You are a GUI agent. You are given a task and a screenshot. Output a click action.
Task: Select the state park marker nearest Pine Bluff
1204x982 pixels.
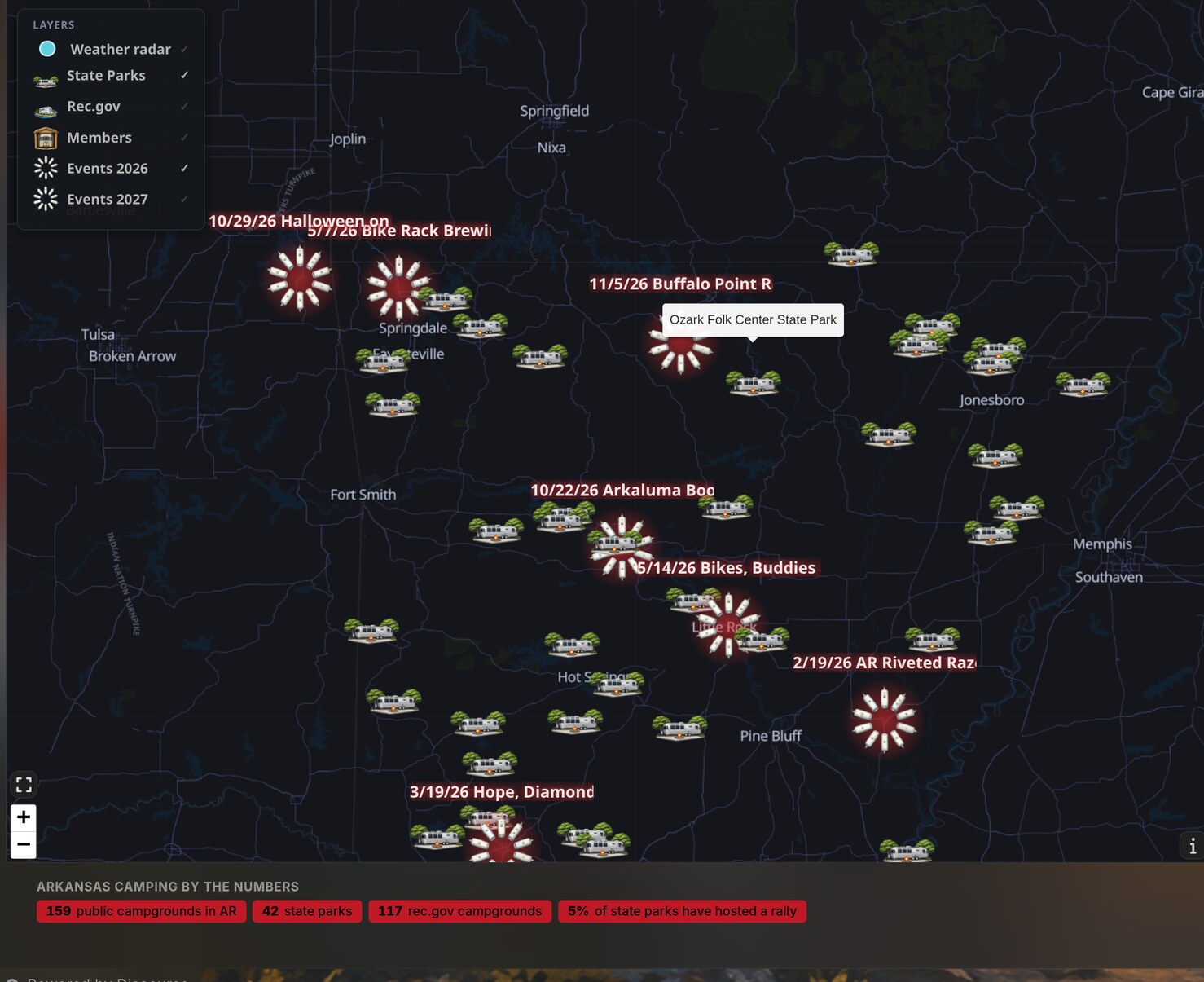(679, 727)
